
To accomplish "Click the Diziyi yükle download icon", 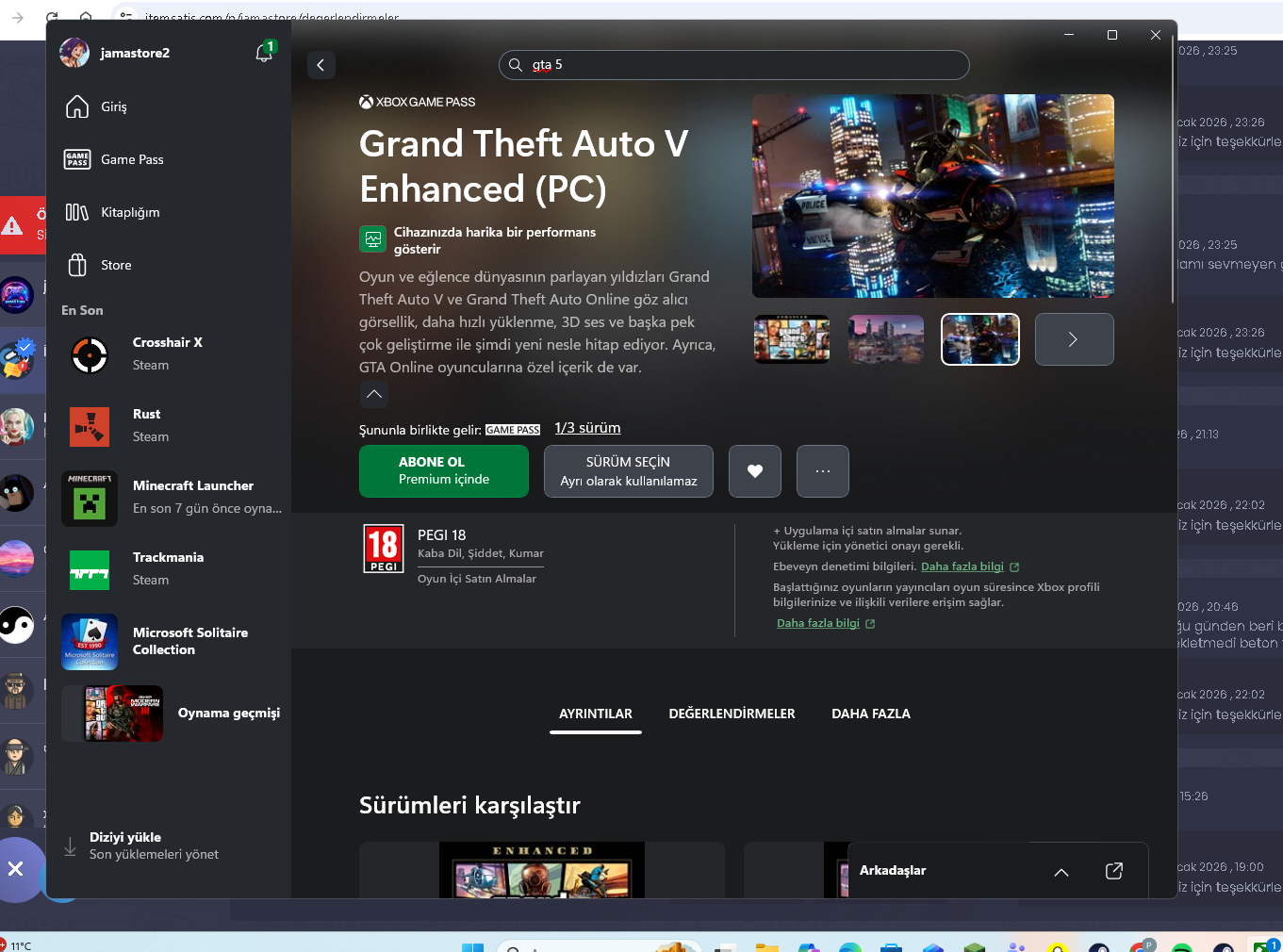I will click(x=70, y=846).
